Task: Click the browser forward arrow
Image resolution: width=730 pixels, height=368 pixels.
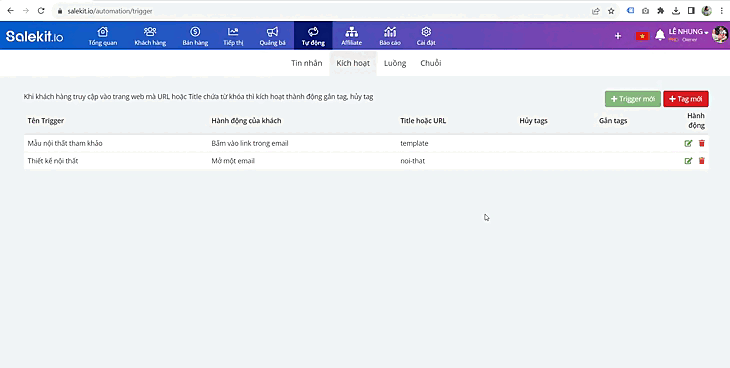Action: tap(26, 11)
